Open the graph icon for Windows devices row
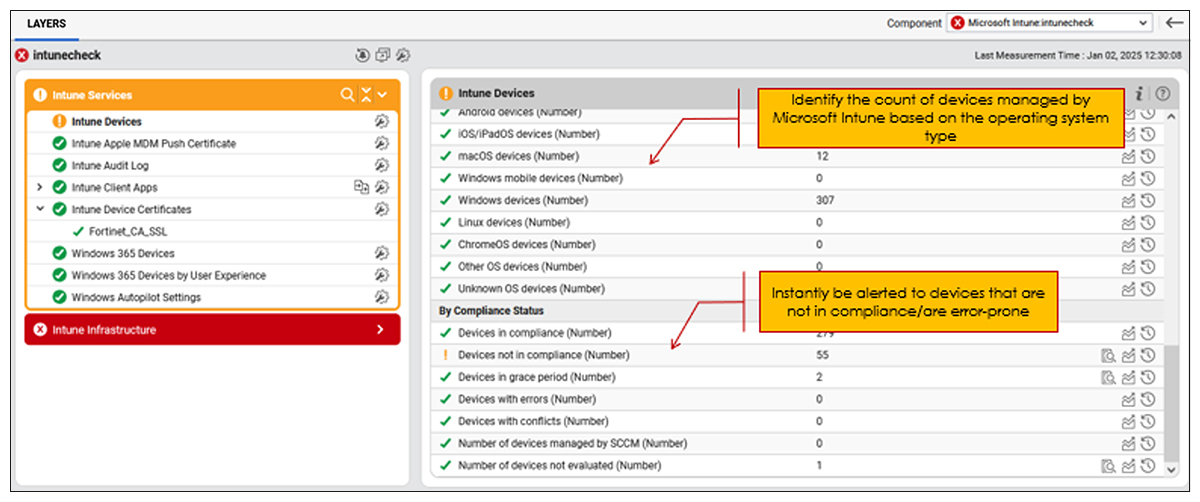 click(x=1129, y=200)
